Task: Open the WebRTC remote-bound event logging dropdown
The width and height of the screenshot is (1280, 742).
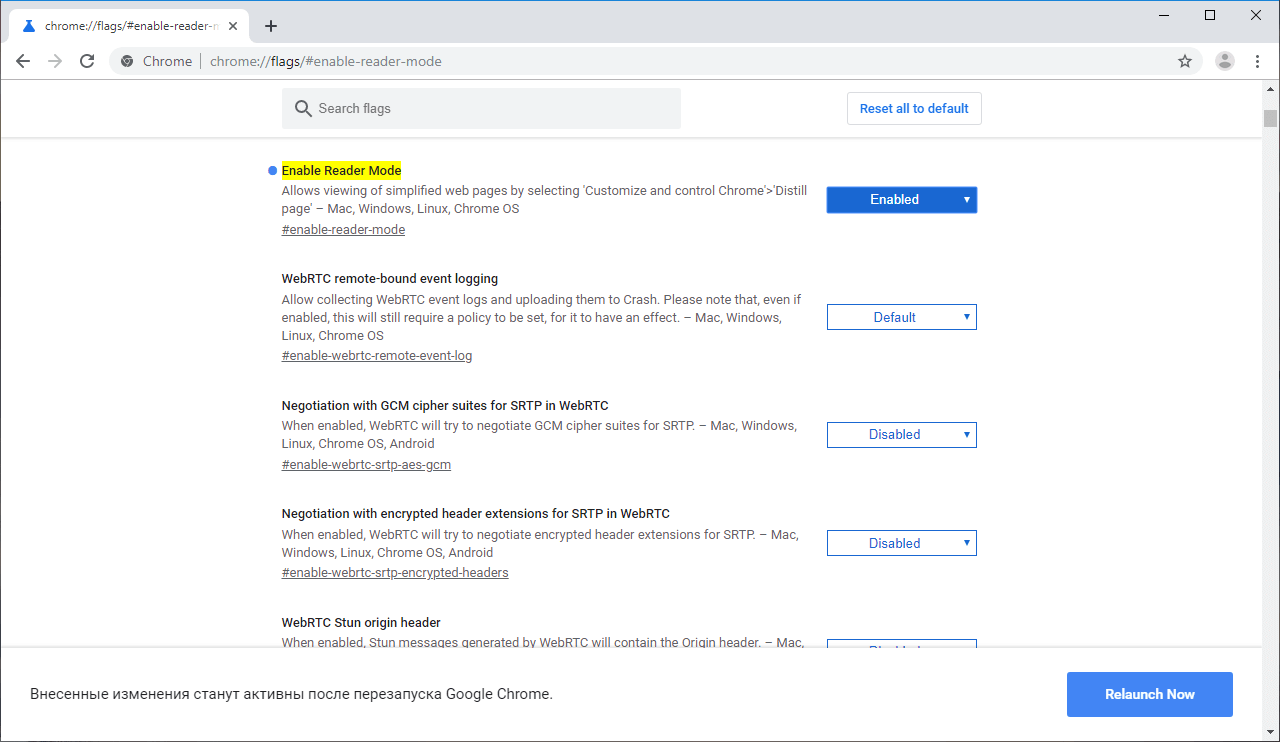Action: click(901, 317)
